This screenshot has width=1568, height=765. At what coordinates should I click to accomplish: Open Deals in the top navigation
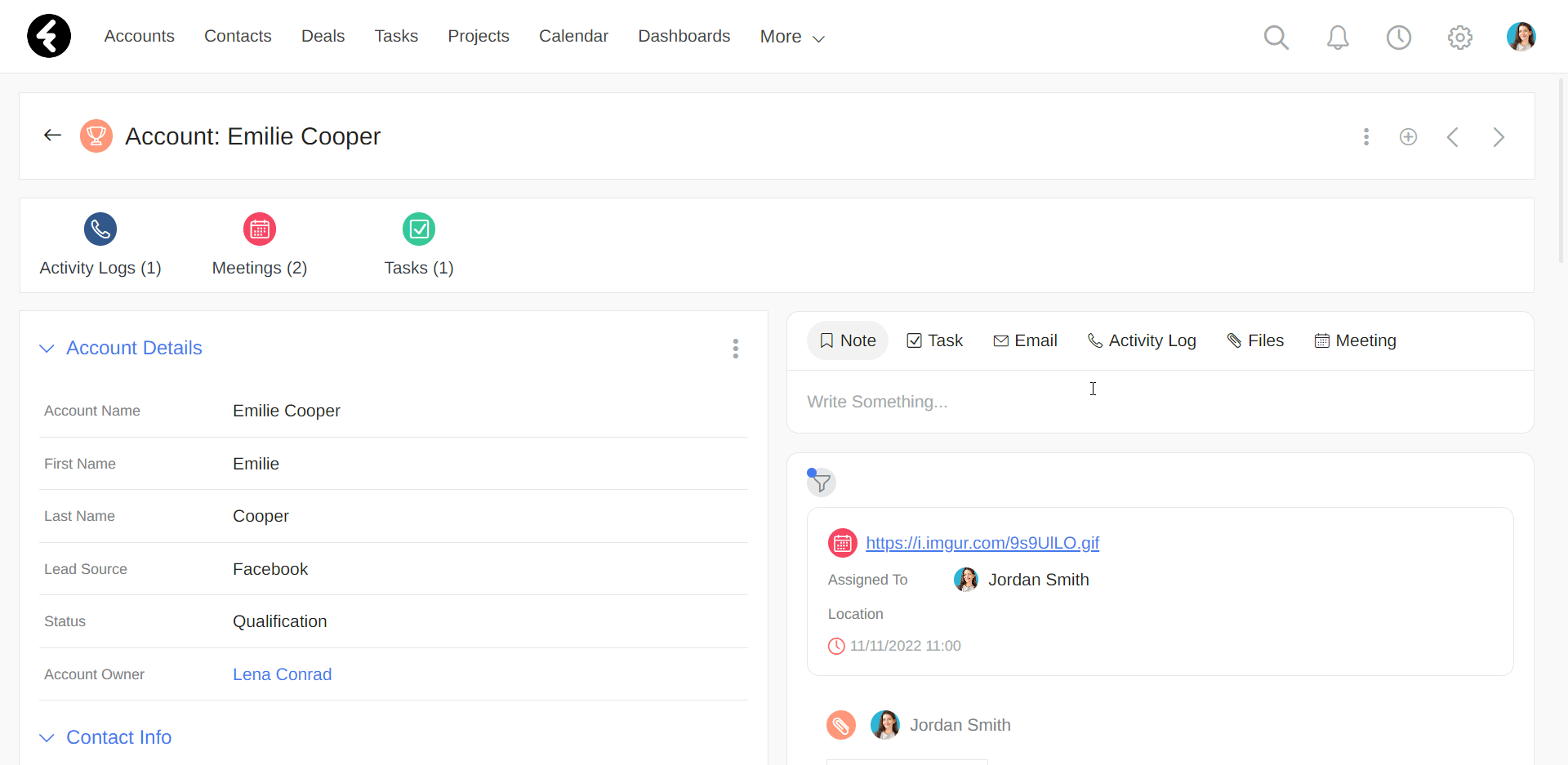323,36
